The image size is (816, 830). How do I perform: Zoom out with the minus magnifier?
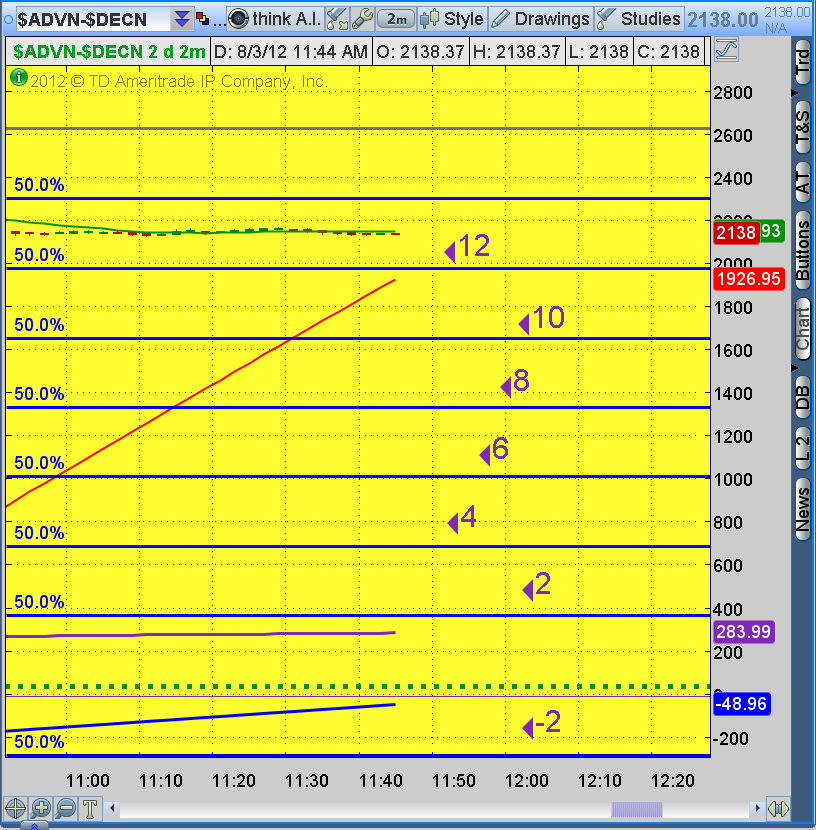[x=66, y=808]
